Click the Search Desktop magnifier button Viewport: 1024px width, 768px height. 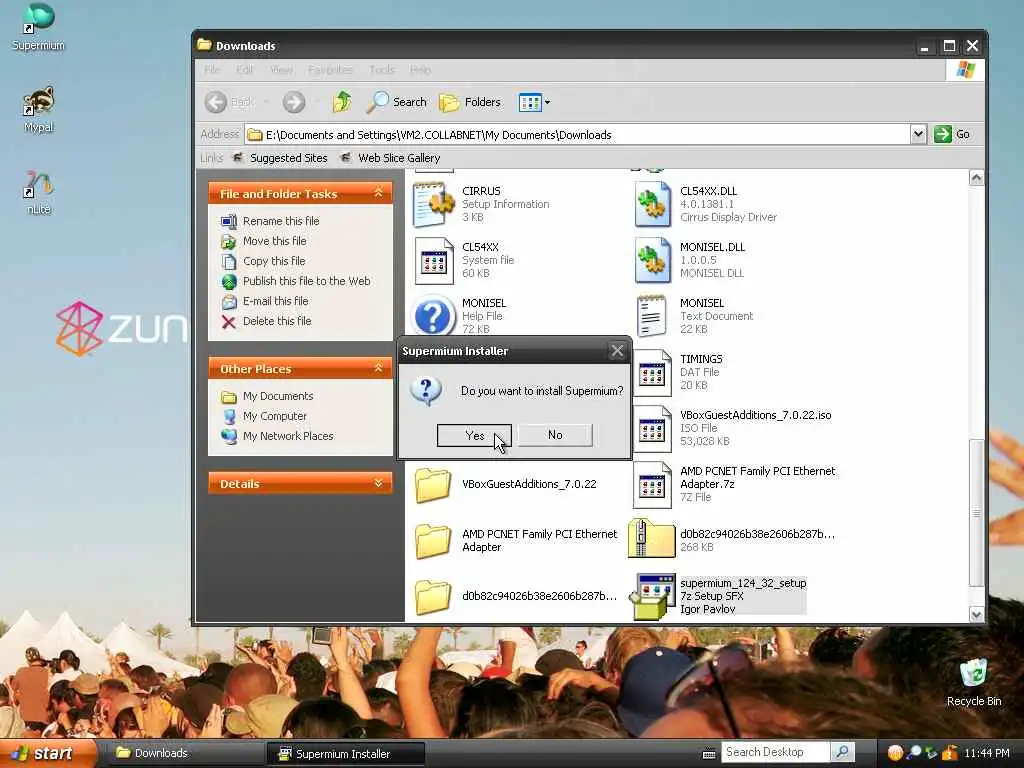[842, 752]
